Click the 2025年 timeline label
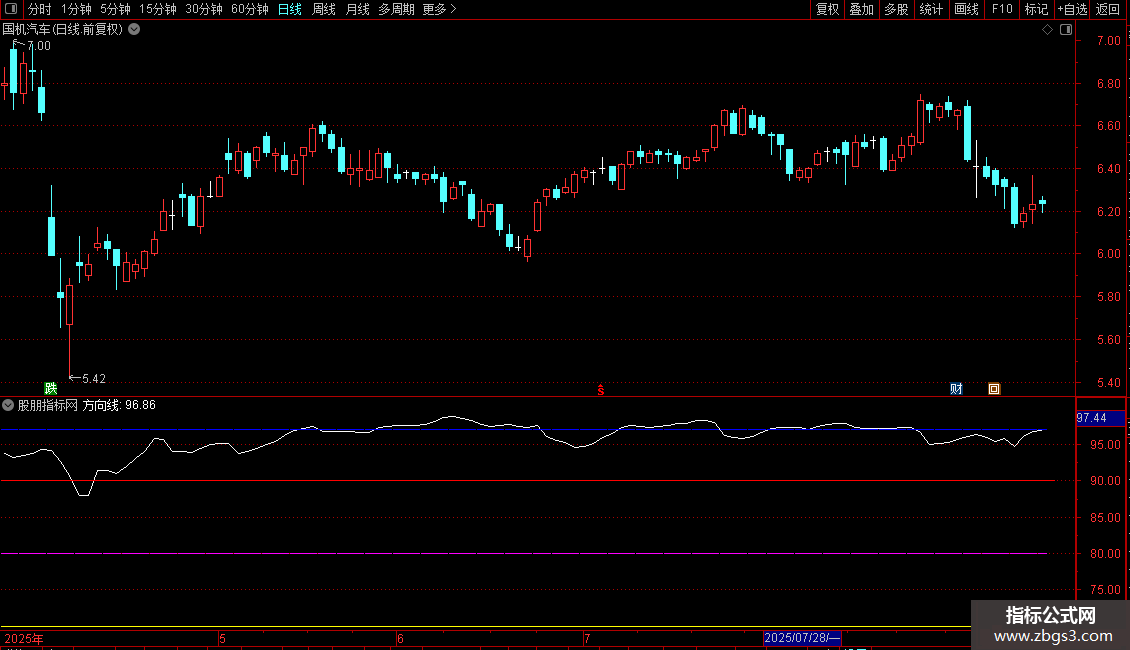 [x=24, y=638]
